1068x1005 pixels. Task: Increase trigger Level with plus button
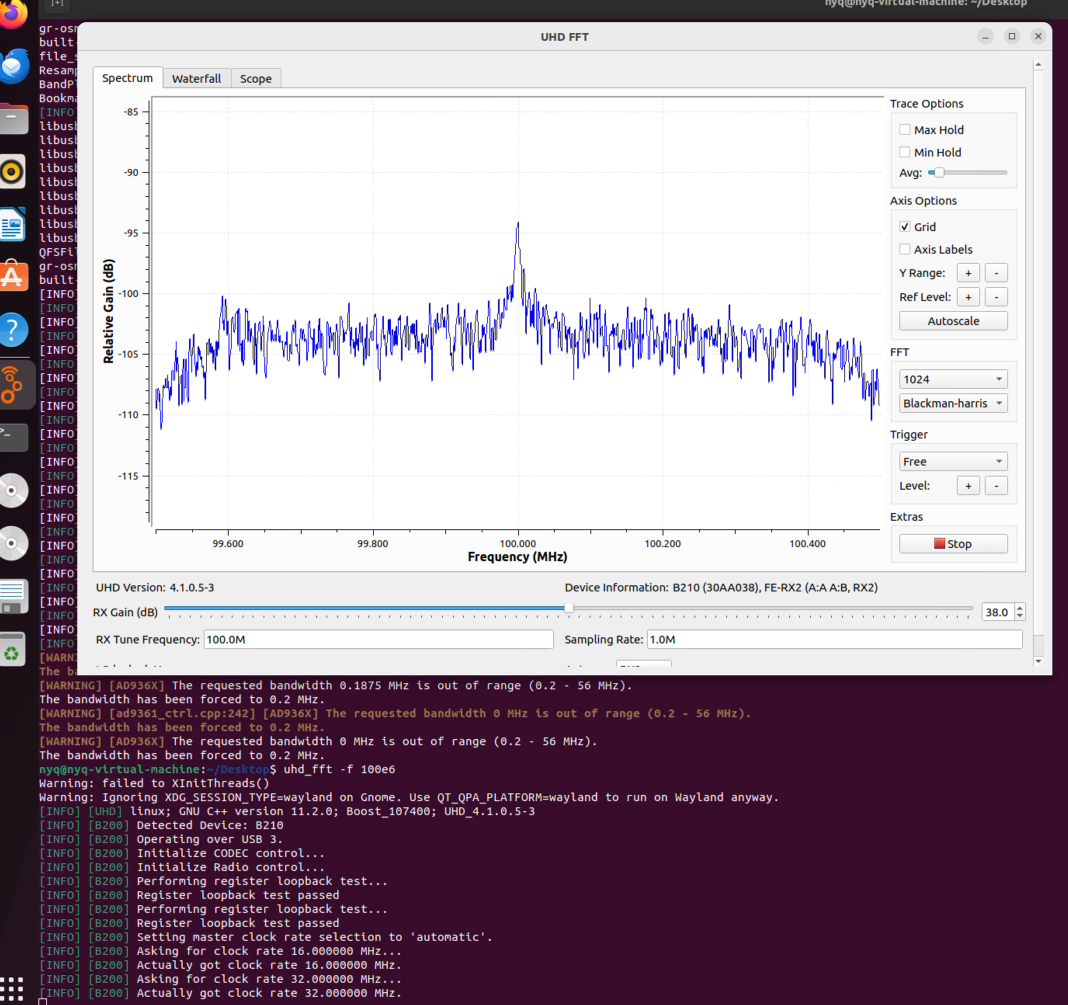[968, 485]
